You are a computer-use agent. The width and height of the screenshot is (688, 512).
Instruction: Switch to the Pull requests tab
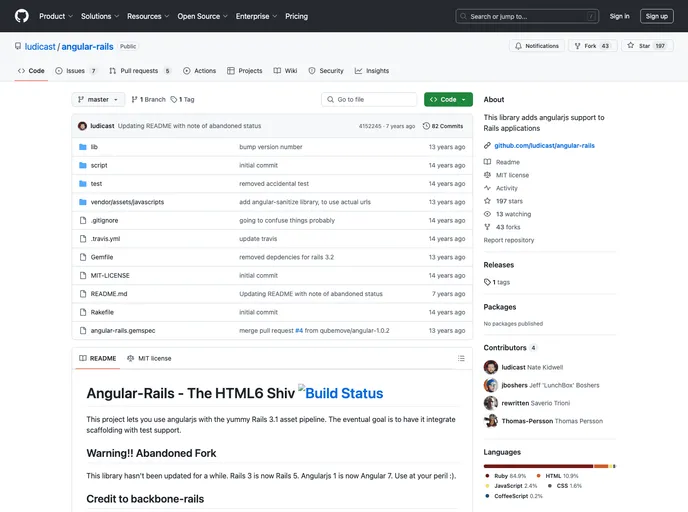pyautogui.click(x=140, y=71)
